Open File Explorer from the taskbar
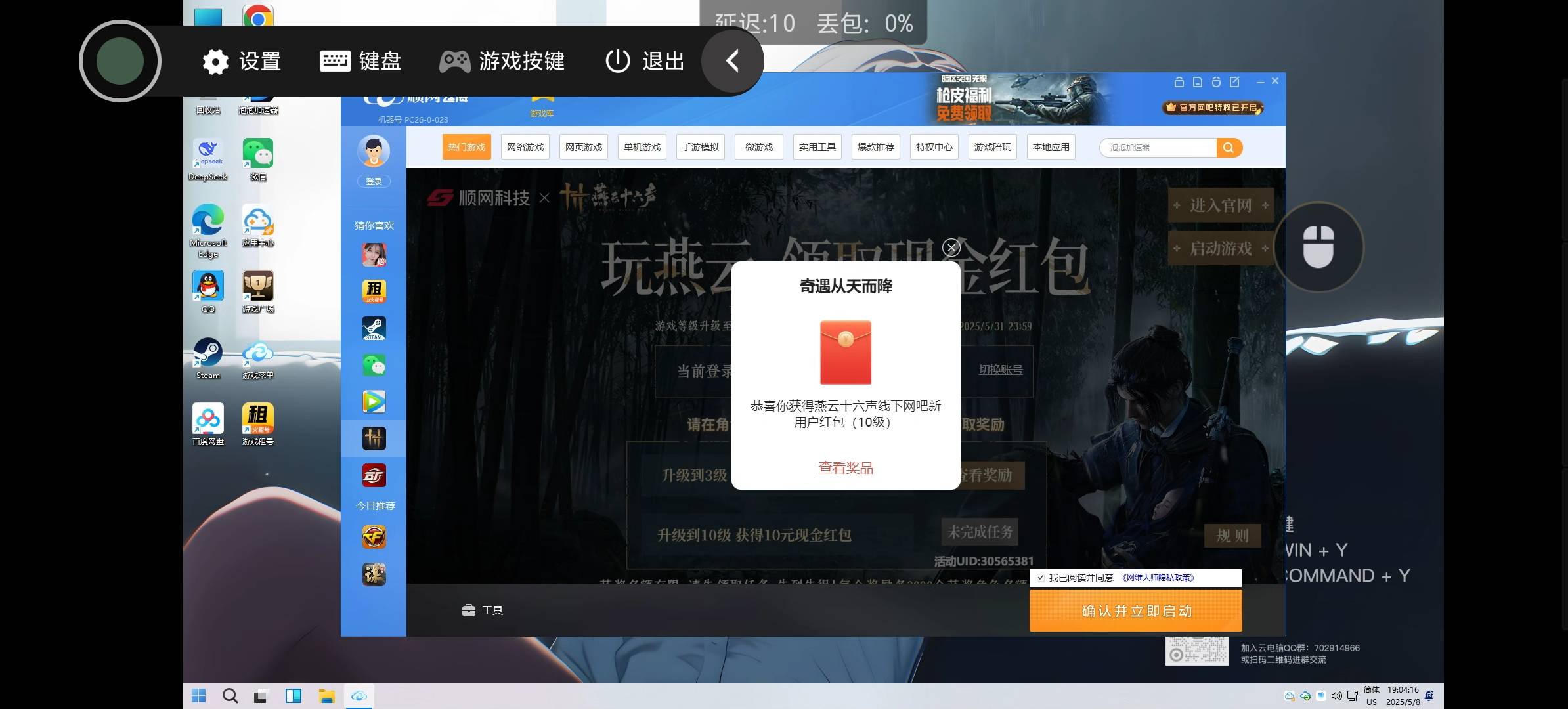This screenshot has width=1568, height=709. click(326, 696)
